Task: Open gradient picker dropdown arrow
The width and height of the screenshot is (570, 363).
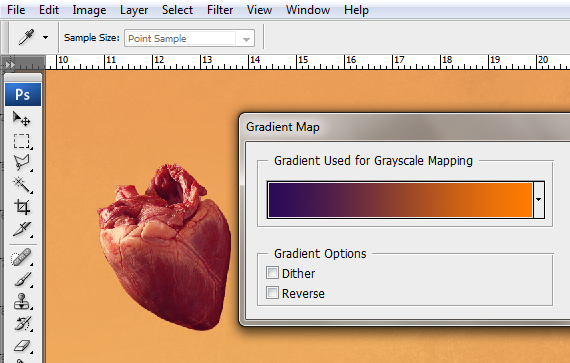Action: pos(539,199)
